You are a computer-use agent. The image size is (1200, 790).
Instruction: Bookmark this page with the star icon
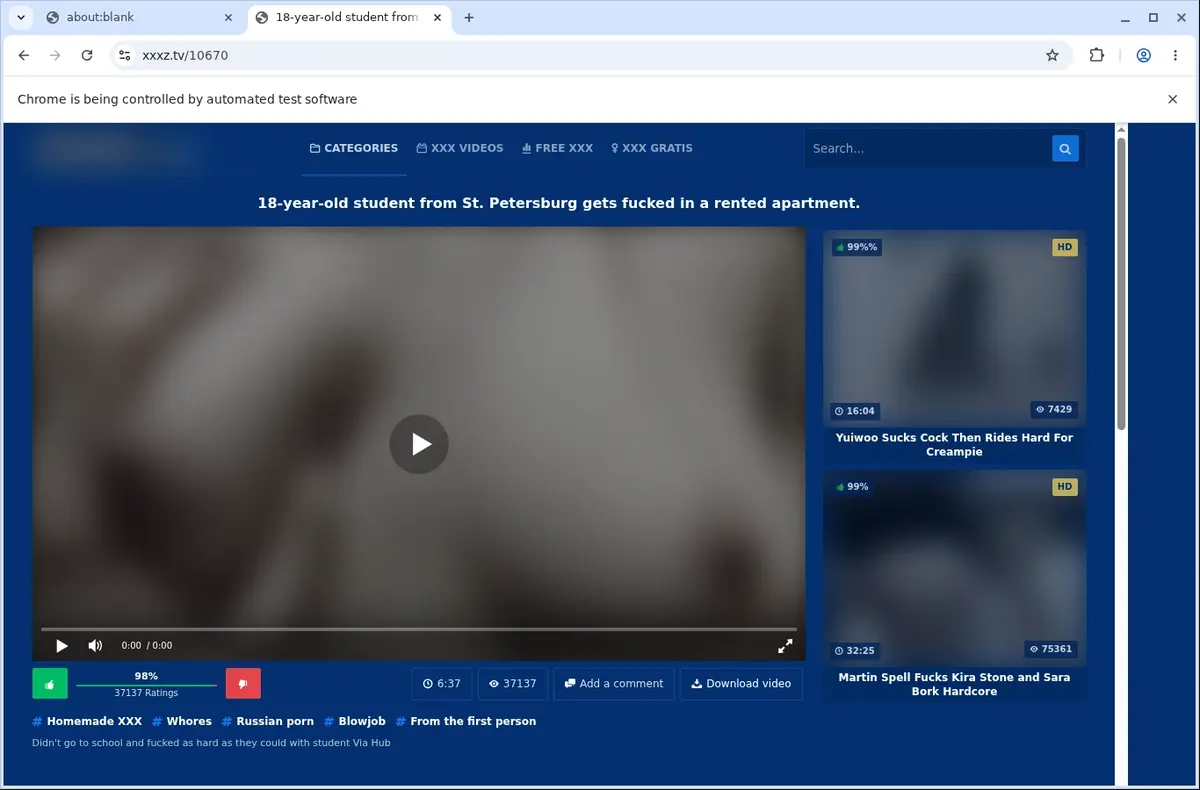(1052, 56)
